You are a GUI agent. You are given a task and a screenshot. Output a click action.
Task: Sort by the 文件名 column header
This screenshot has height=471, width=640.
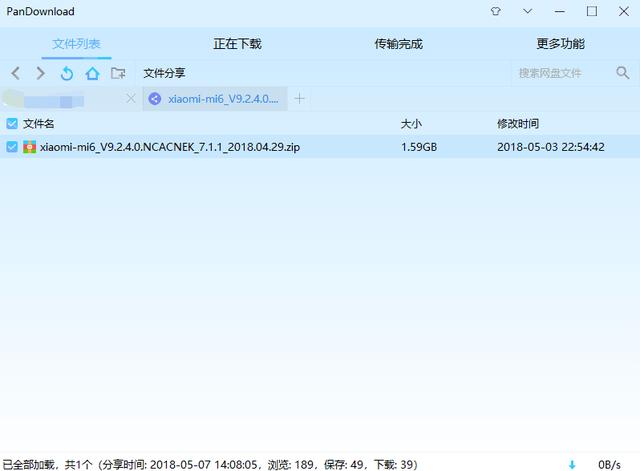(38, 124)
